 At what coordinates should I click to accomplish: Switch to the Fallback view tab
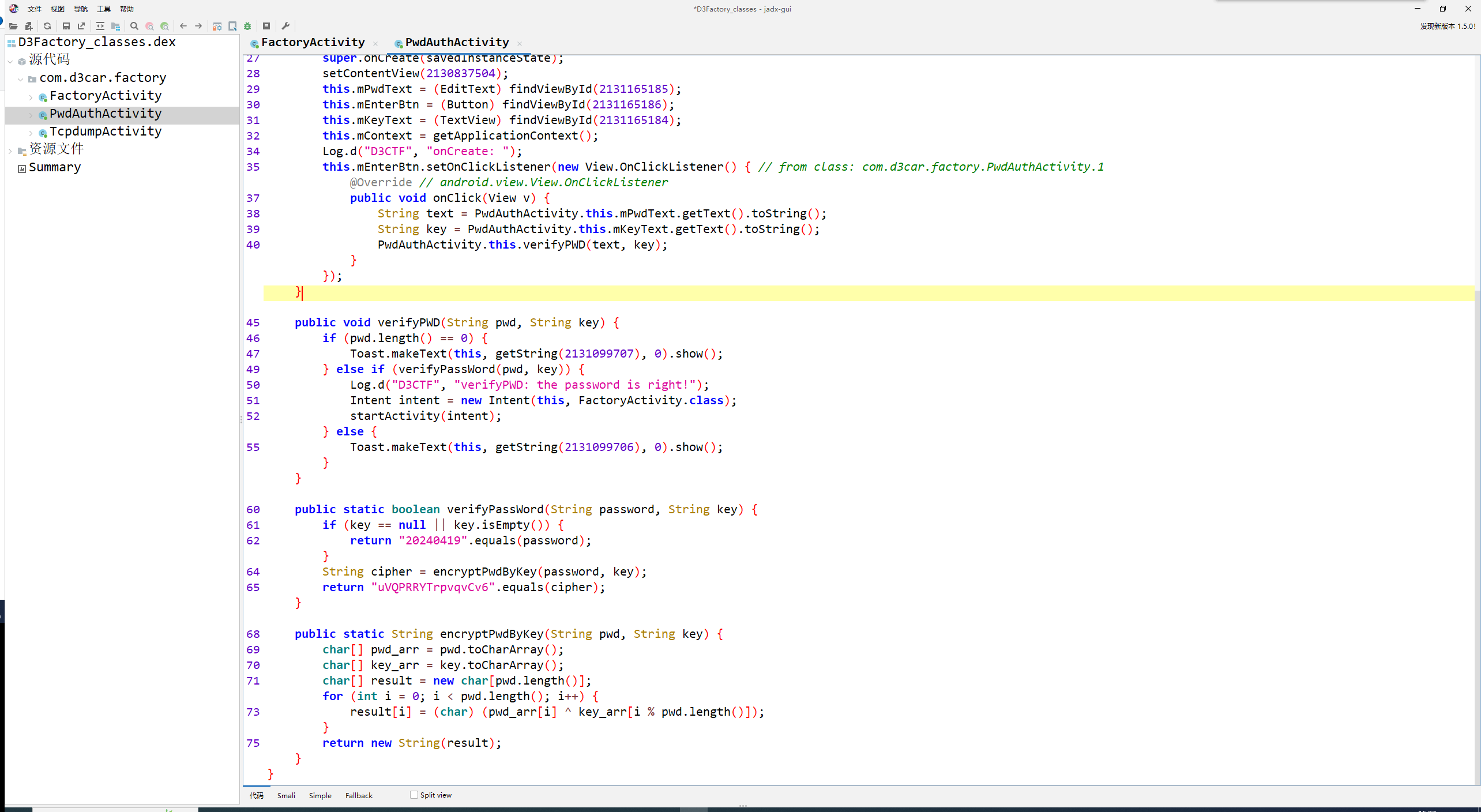click(359, 795)
